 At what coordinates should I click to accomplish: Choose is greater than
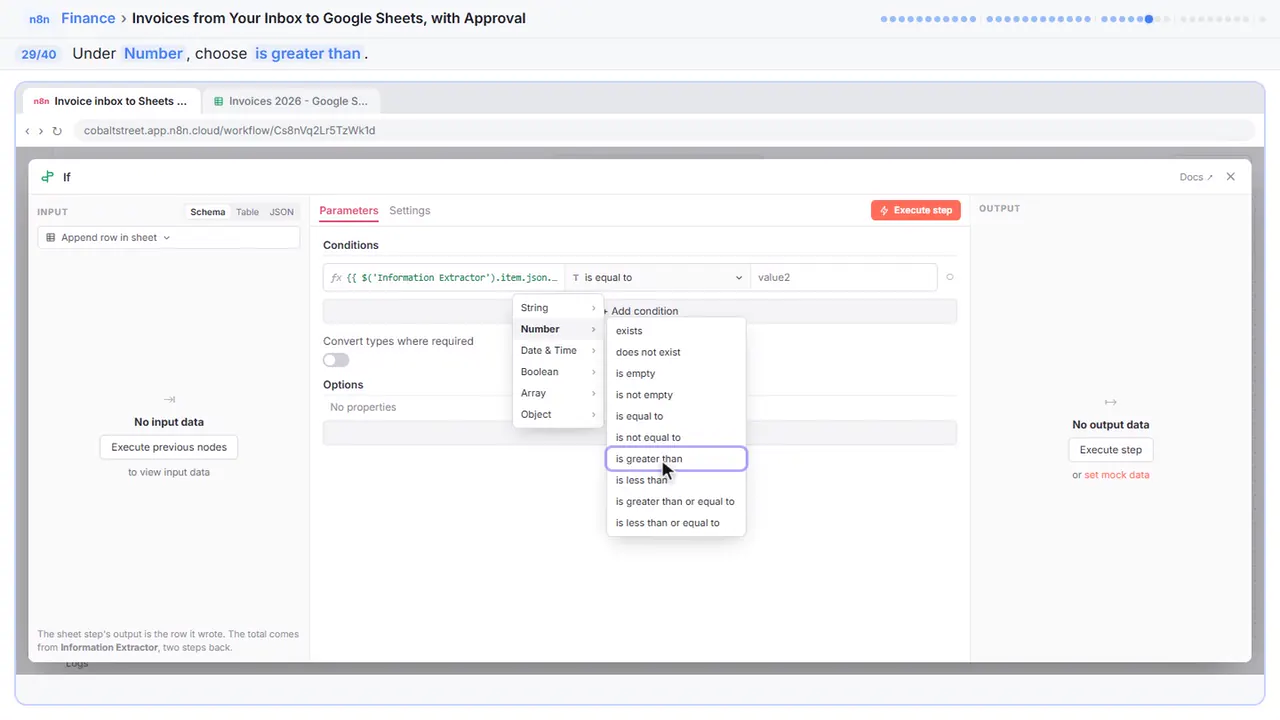pos(676,459)
